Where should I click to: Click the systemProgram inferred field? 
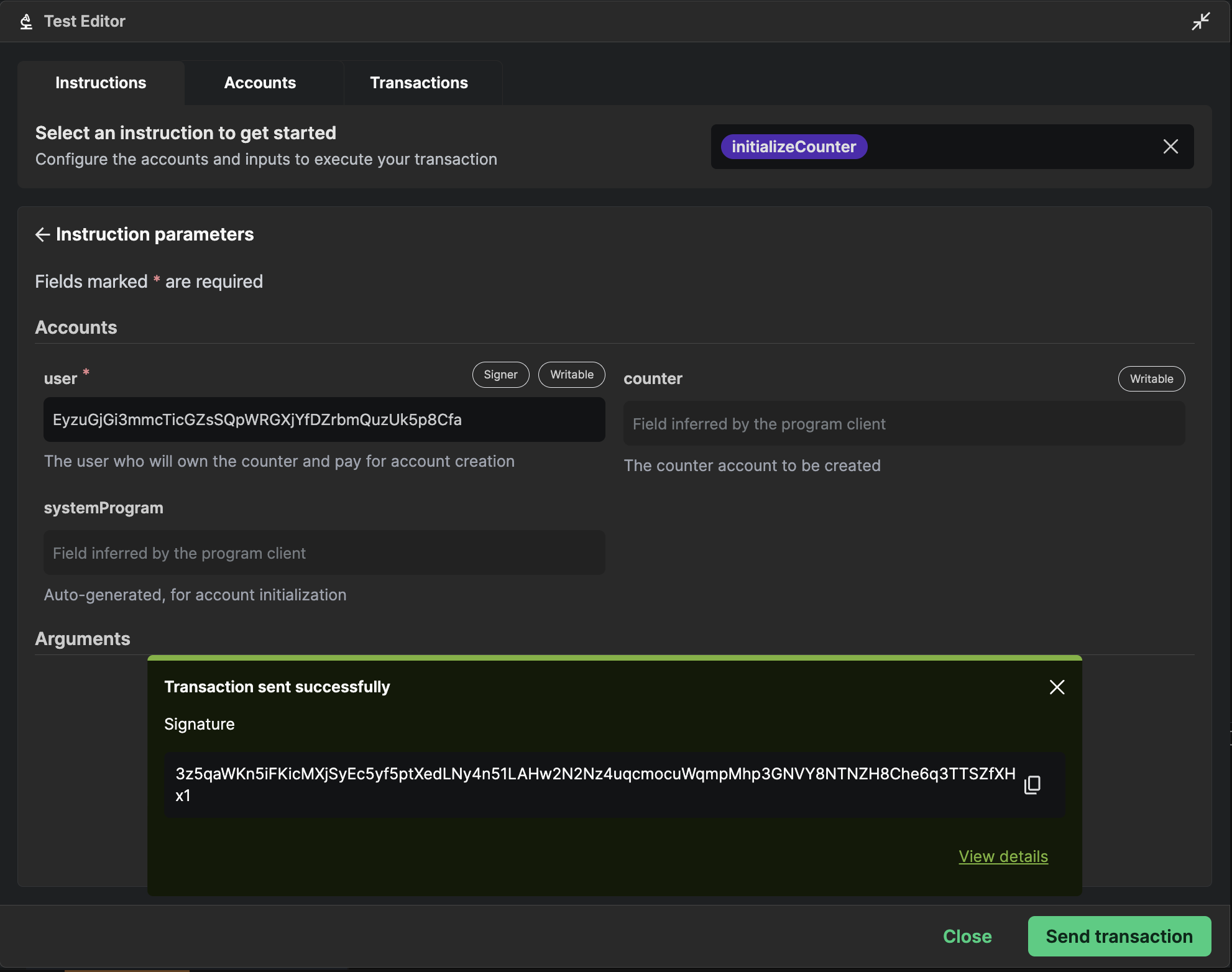tap(323, 552)
